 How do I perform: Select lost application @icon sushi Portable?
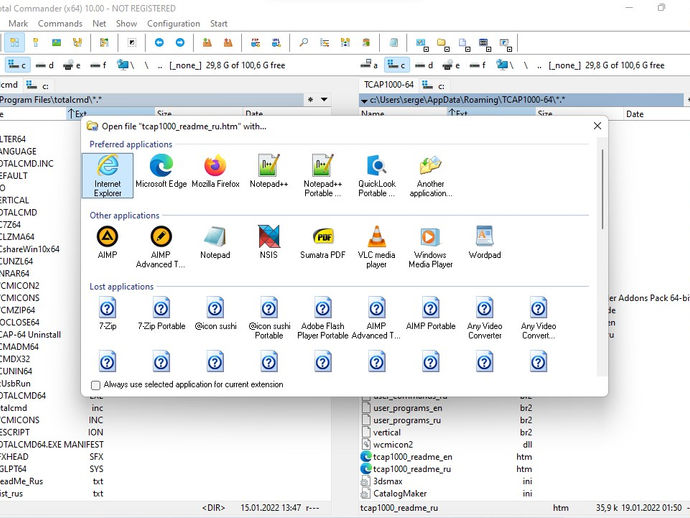point(269,318)
